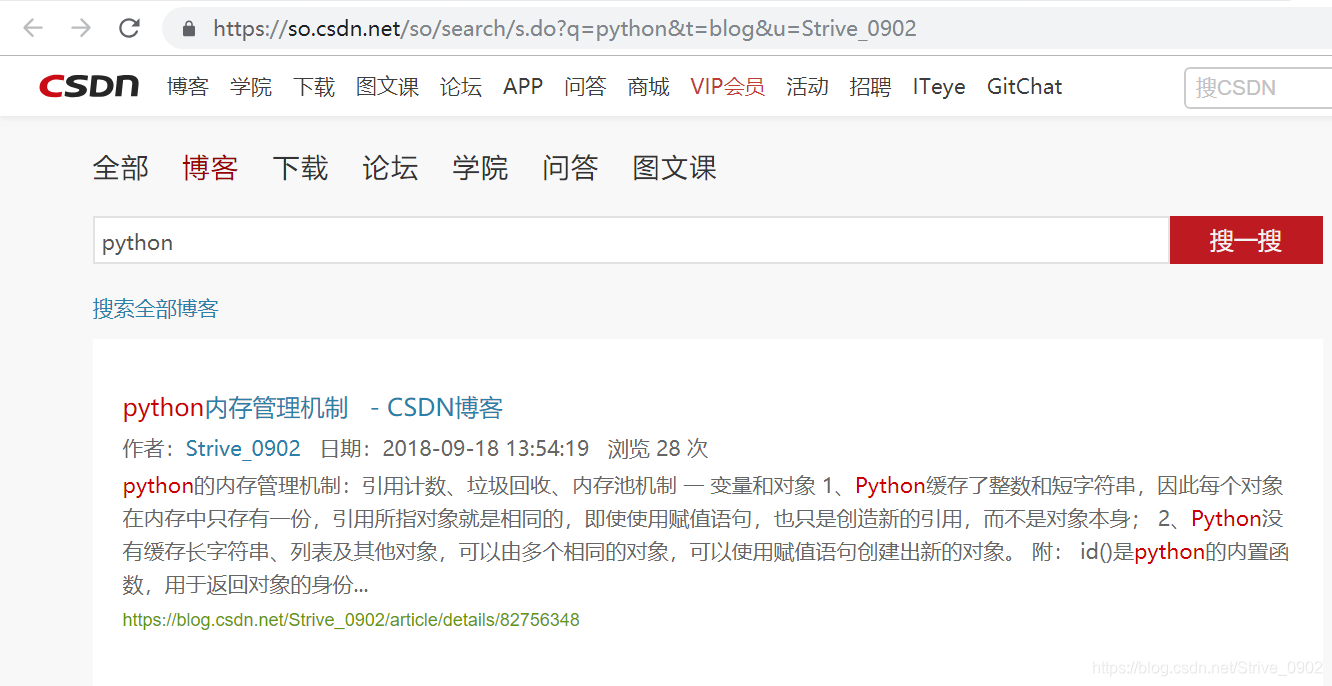The image size is (1332, 686).
Task: Focus the 搜CSDN header search box
Action: (1258, 88)
